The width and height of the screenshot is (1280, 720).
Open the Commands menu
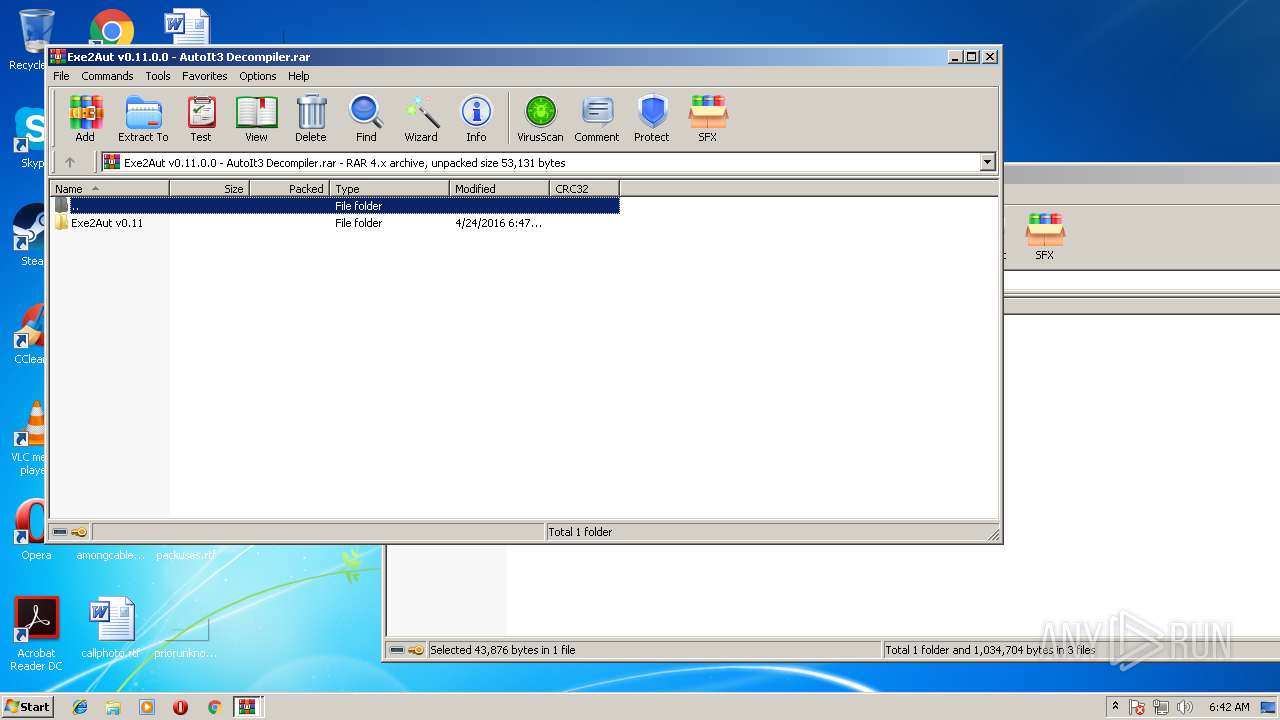(x=107, y=76)
